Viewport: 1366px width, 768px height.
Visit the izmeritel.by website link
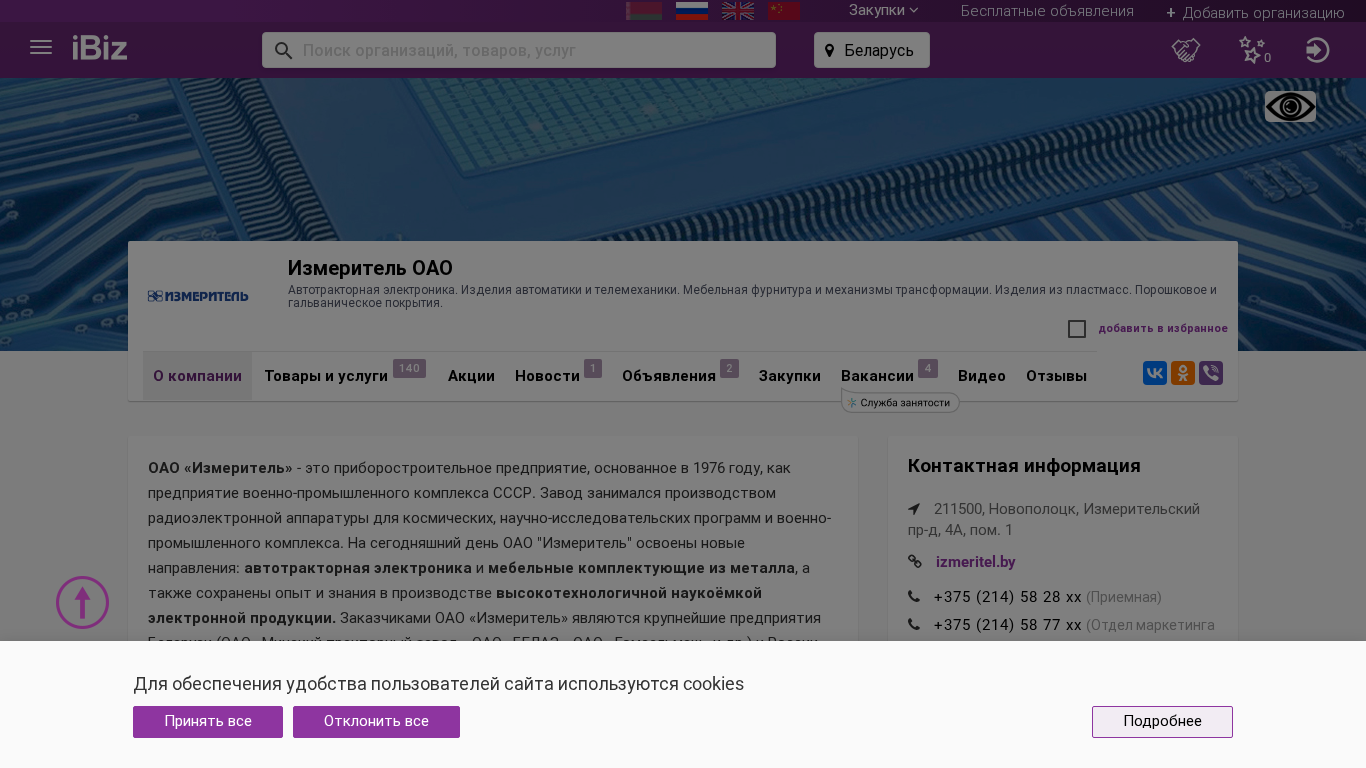[975, 562]
